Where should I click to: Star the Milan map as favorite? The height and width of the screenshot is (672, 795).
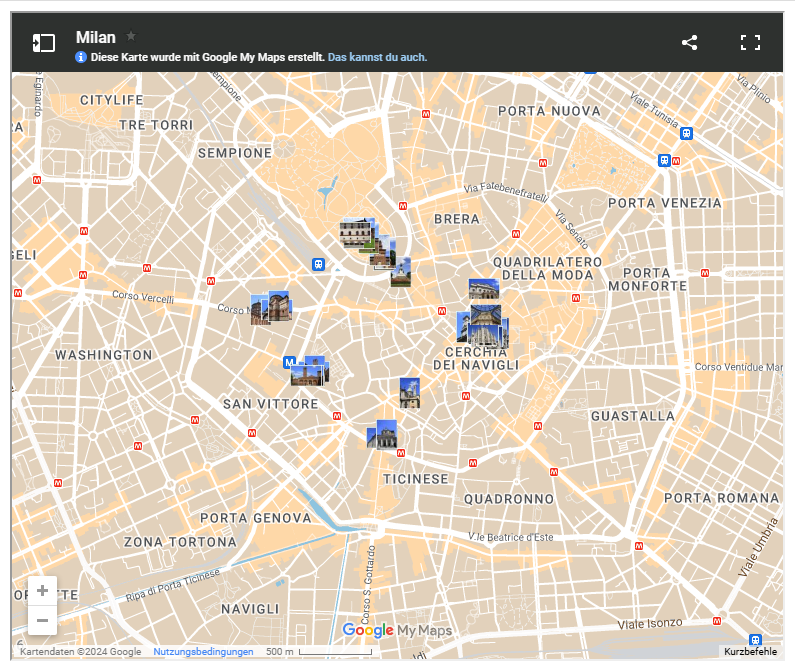[131, 36]
